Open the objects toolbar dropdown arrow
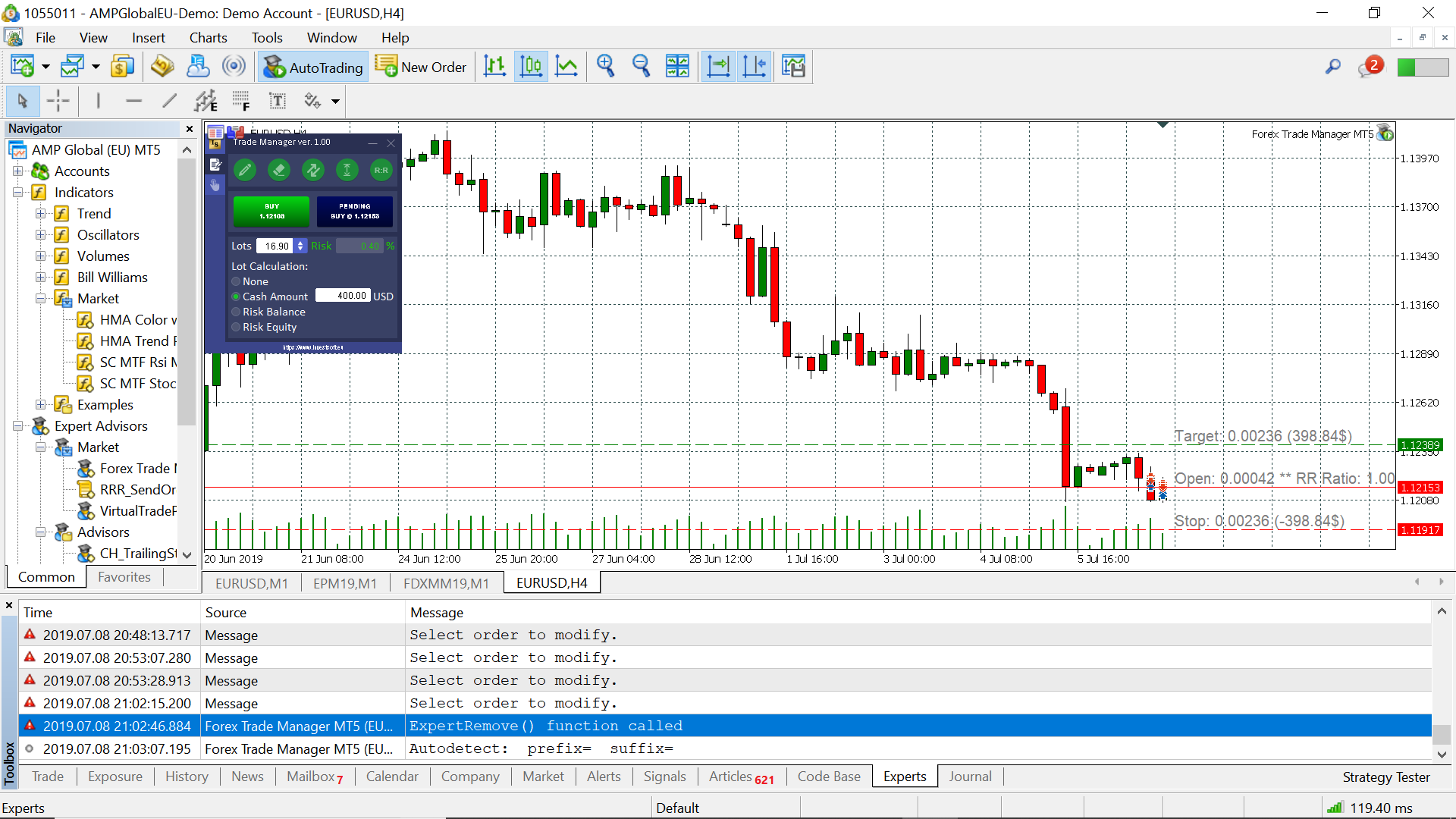Viewport: 1456px width, 819px height. pos(335,101)
